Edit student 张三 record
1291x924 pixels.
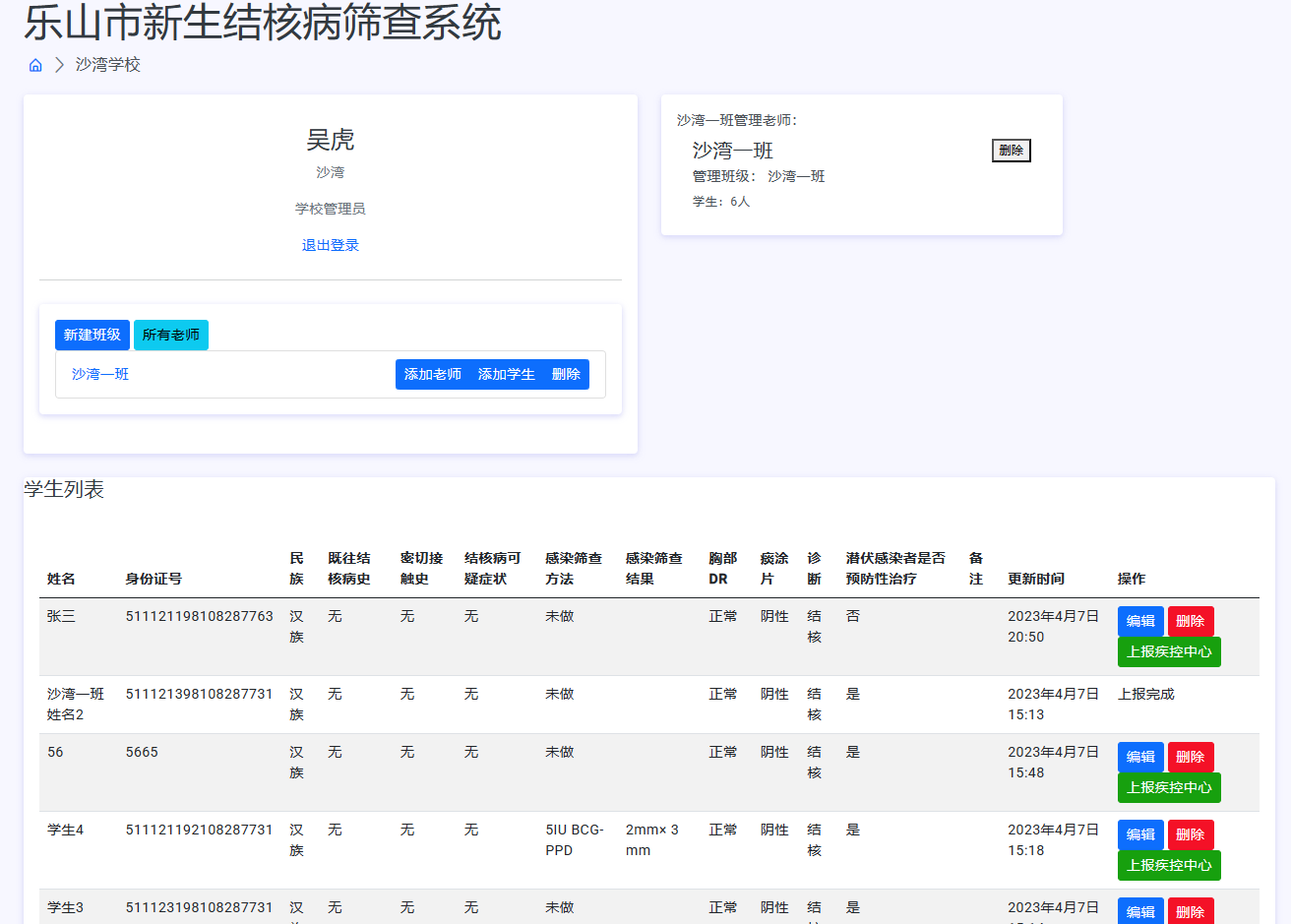[1140, 621]
